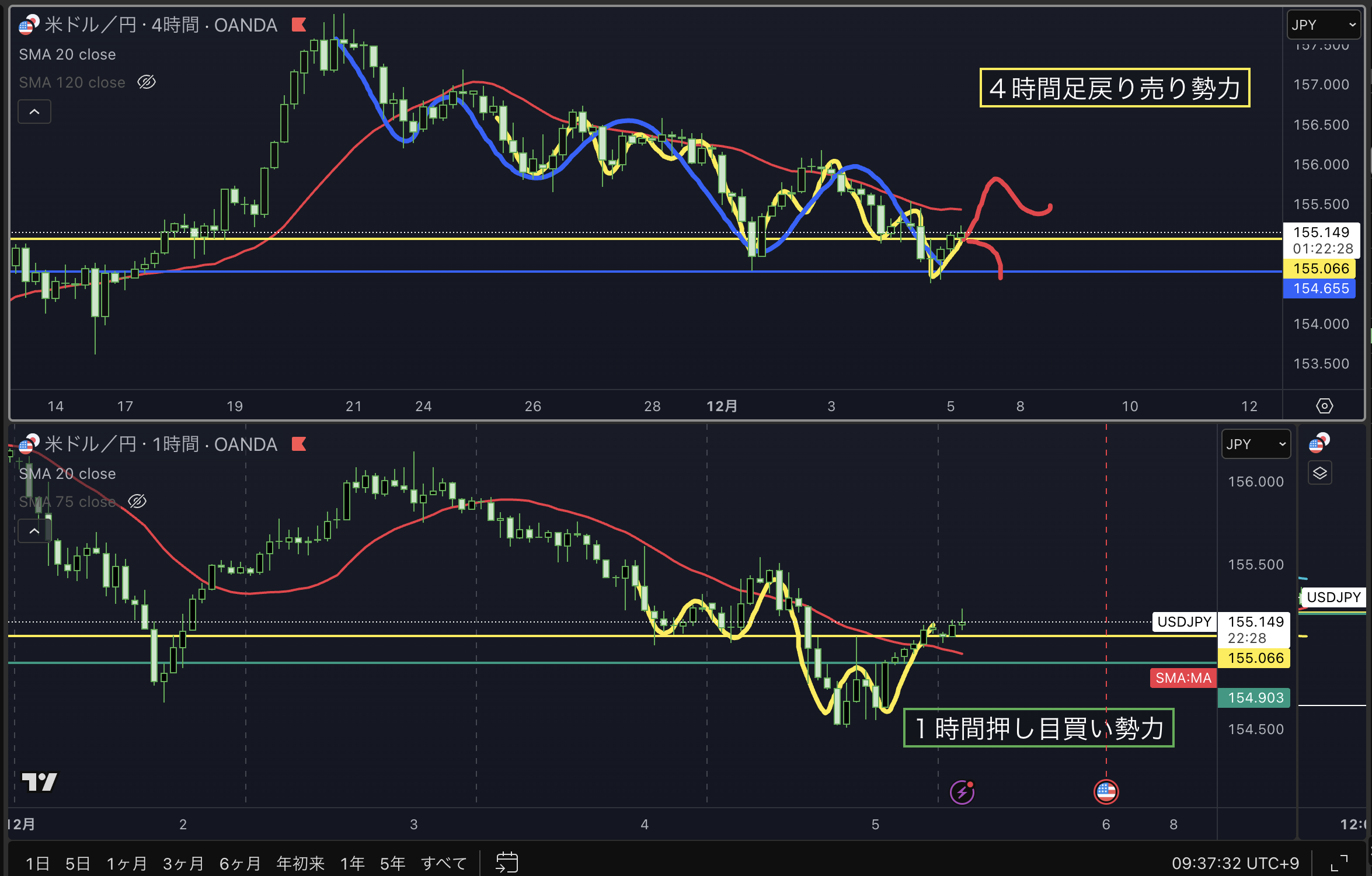
Task: Open the upper chart axis settings gear
Action: [x=1324, y=406]
